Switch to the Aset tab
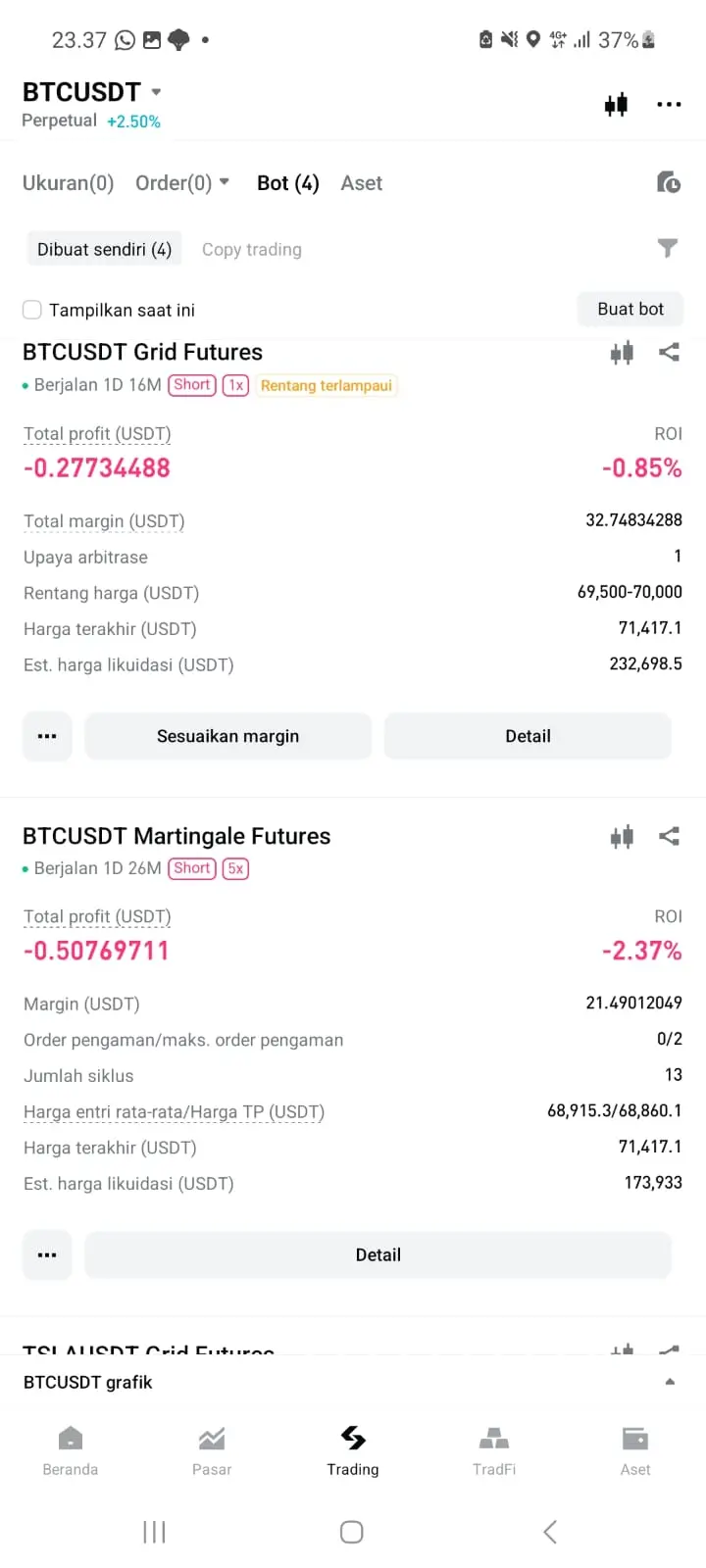Image resolution: width=706 pixels, height=1568 pixels. [x=361, y=183]
